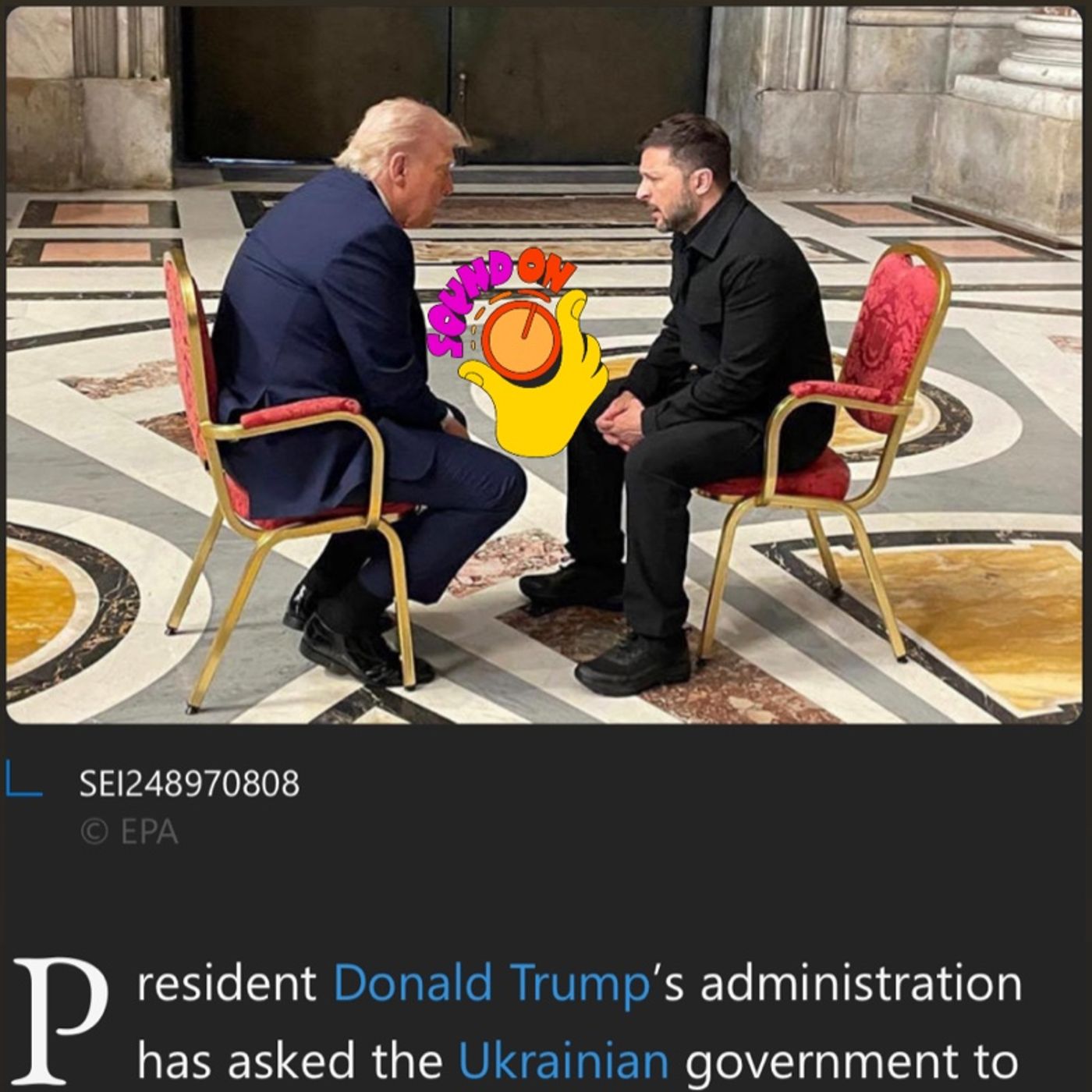Image resolution: width=1092 pixels, height=1092 pixels.
Task: Click the © EPA photo credit
Action: (129, 832)
